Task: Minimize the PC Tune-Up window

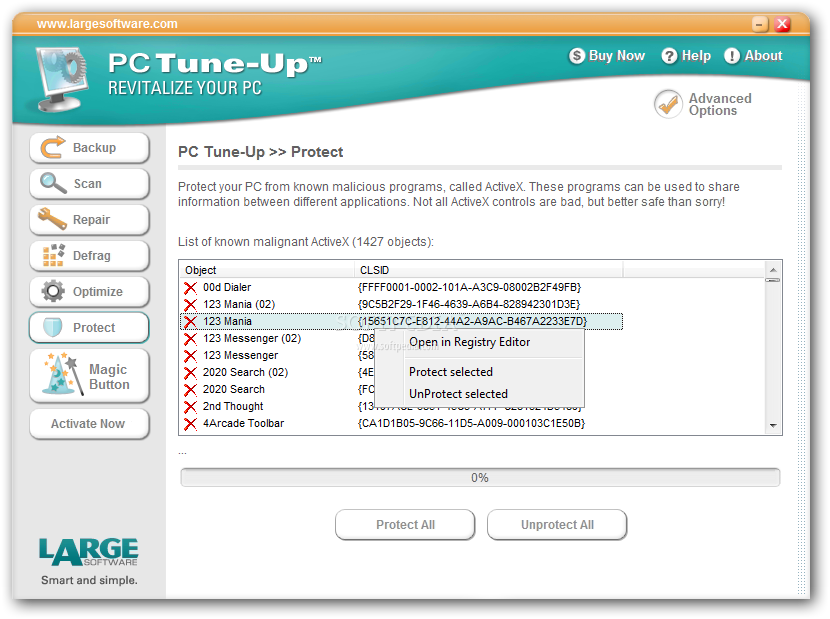Action: [760, 24]
